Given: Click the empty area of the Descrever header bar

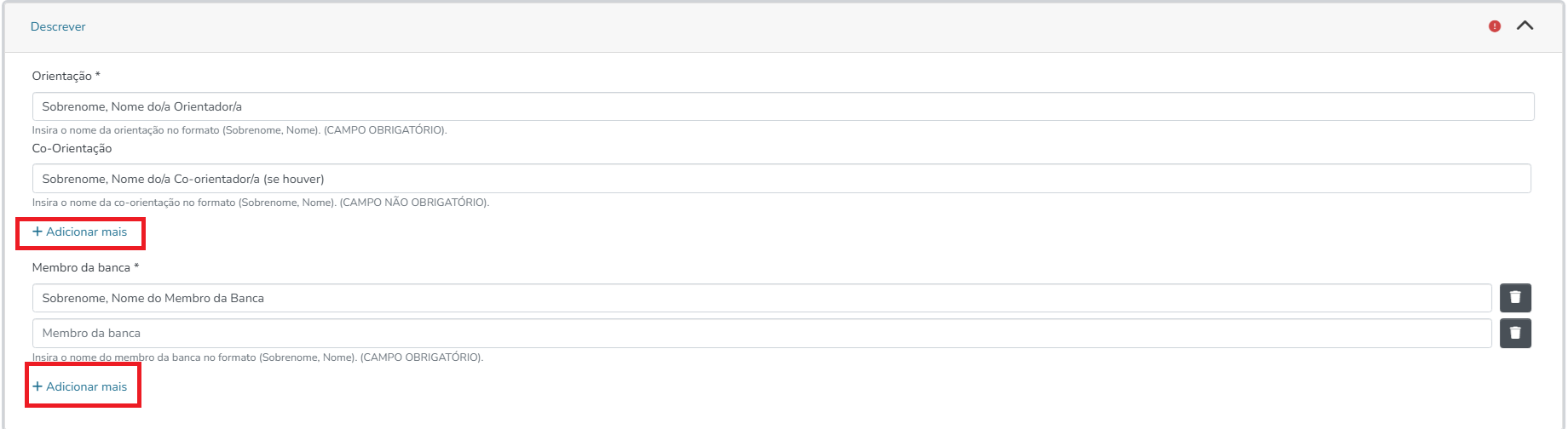Looking at the screenshot, I should click(x=767, y=26).
